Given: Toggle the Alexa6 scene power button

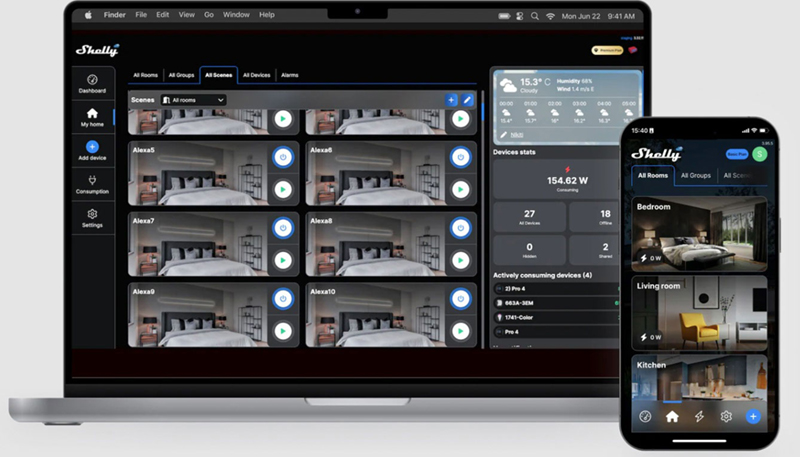Looking at the screenshot, I should [461, 157].
